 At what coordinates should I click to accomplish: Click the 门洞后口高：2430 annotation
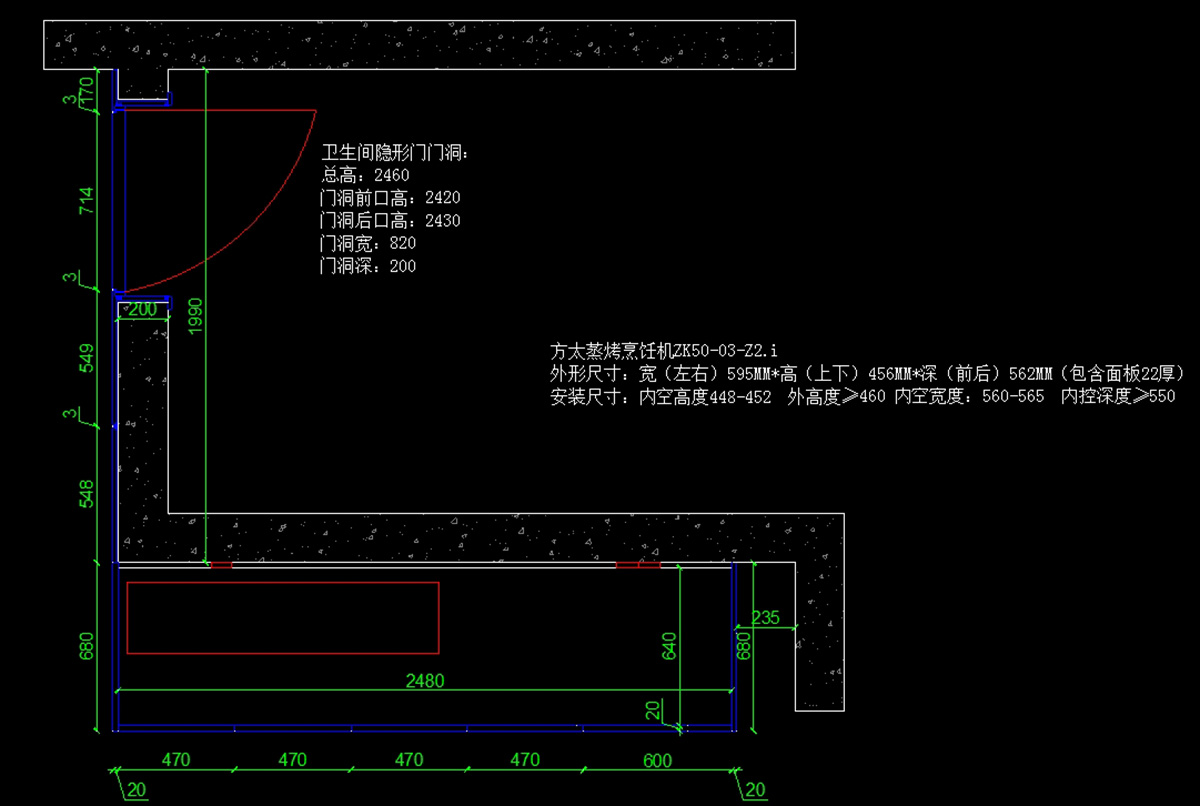[390, 220]
